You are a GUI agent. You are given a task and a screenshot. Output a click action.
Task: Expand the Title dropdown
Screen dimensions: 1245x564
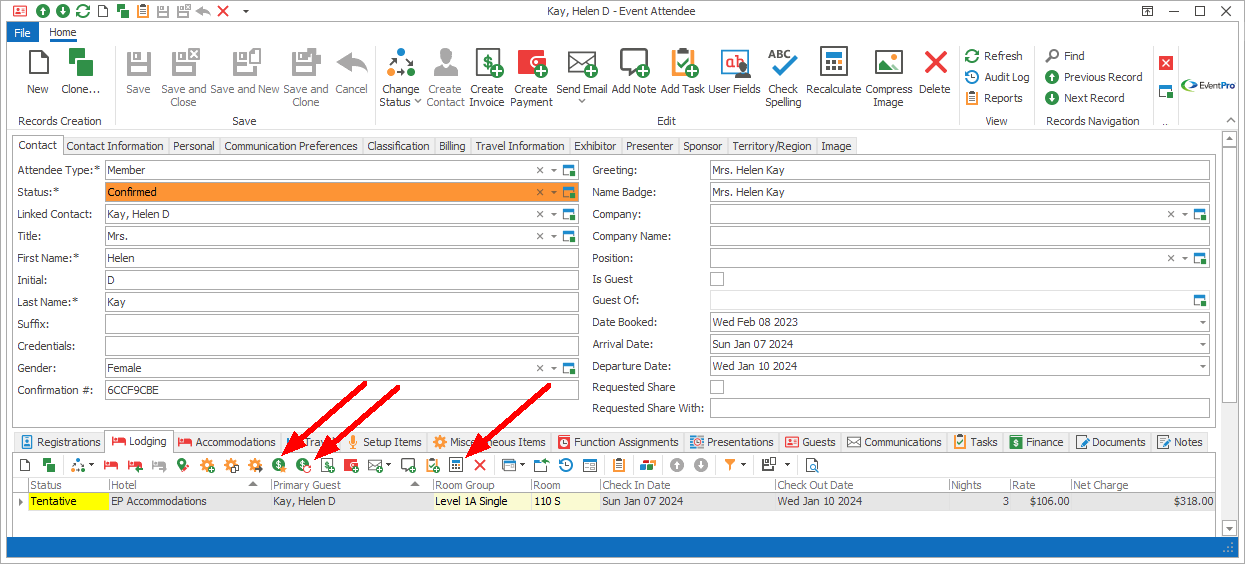pos(554,236)
